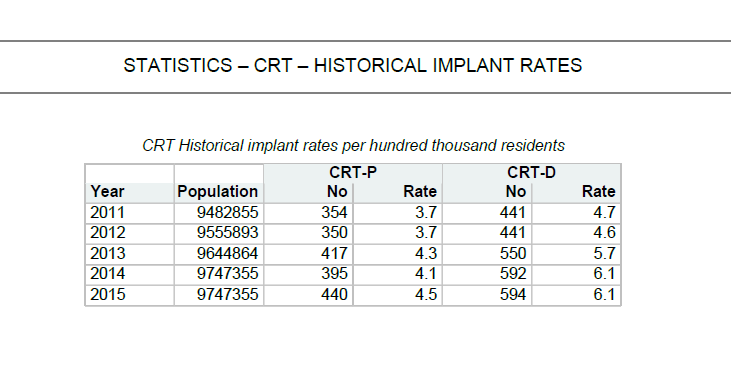Select the Population column header
Image resolution: width=731 pixels, height=384 pixels.
(x=217, y=192)
